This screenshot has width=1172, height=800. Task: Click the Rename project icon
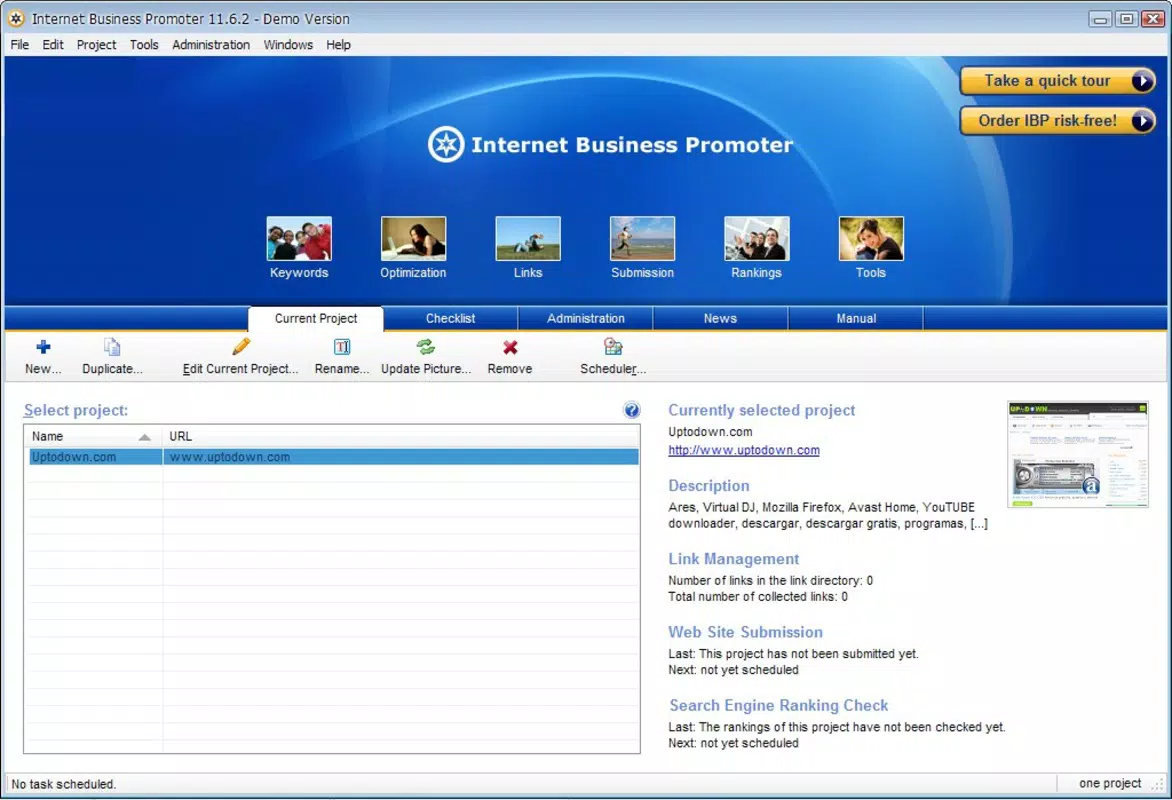pyautogui.click(x=342, y=347)
